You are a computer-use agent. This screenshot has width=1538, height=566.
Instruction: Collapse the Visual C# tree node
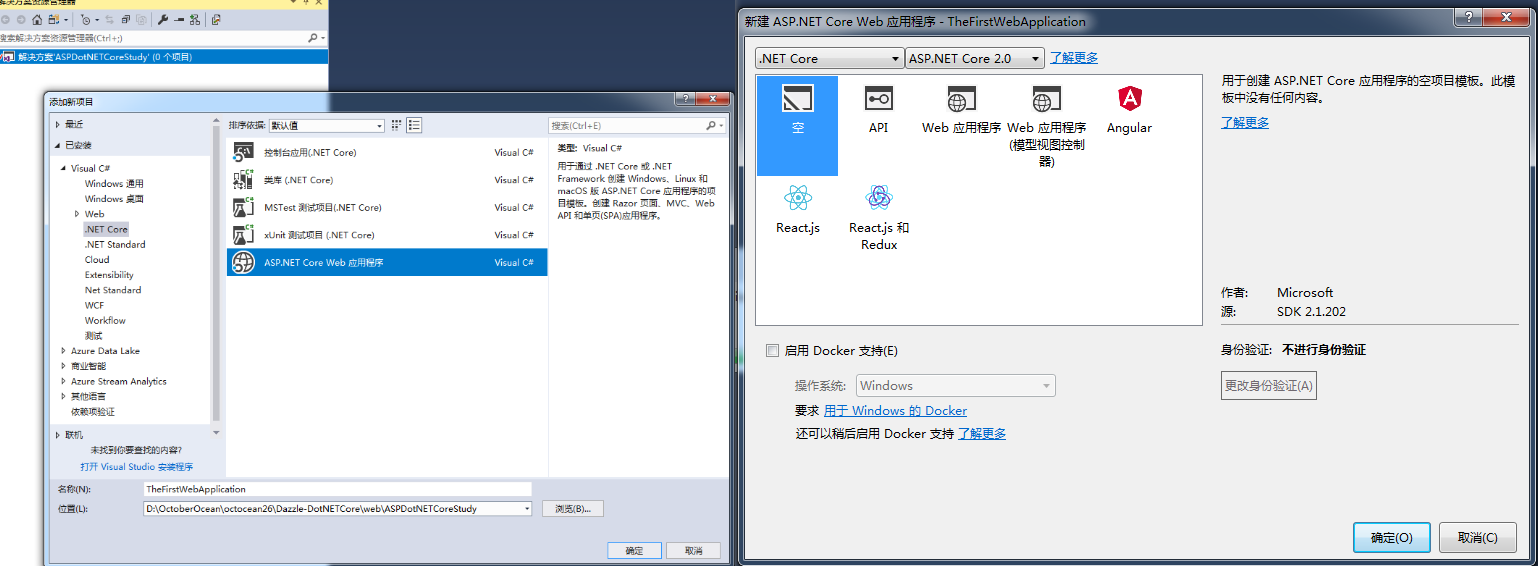point(64,168)
